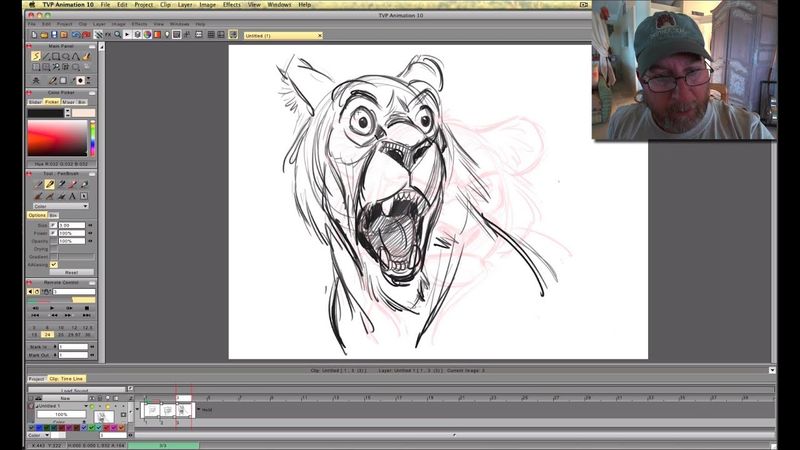Click the blue save disk icon
This screenshot has width=800, height=450.
pos(54,35)
